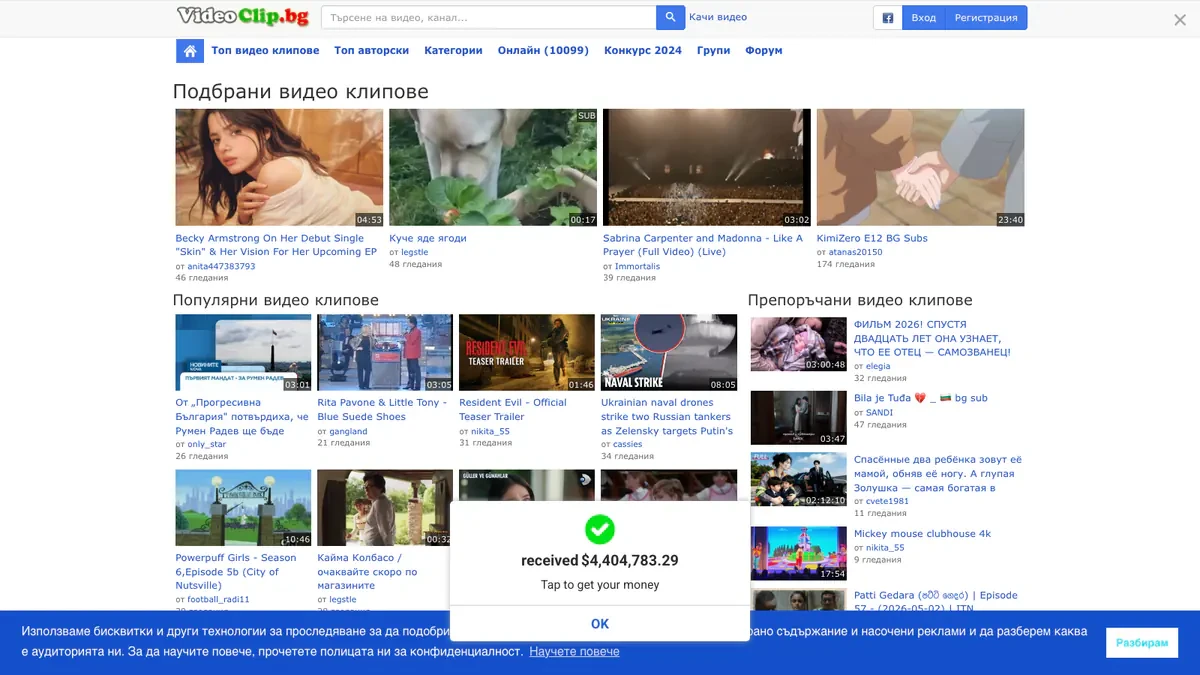The height and width of the screenshot is (675, 1200).
Task: Click the home icon in navigation
Action: point(190,51)
